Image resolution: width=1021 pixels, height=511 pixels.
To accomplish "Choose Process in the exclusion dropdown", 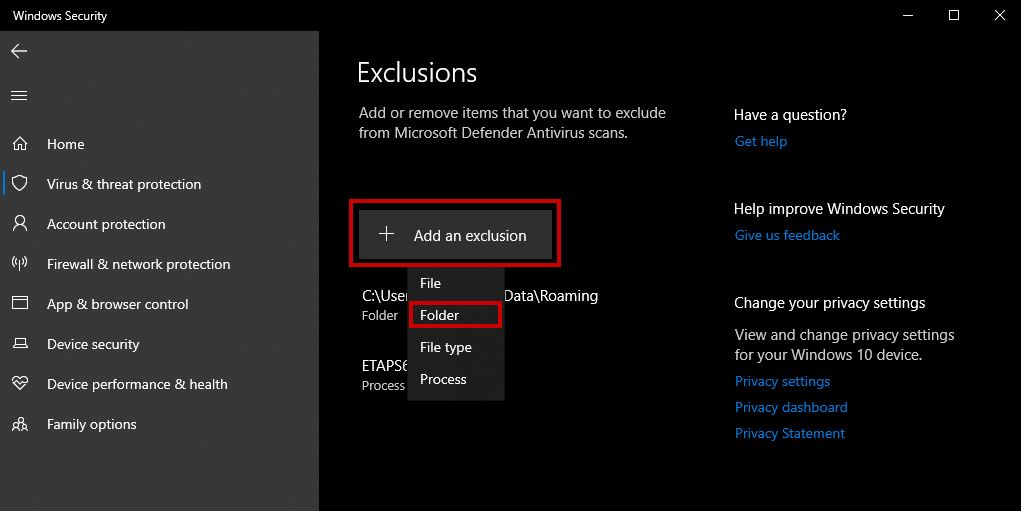I will (x=443, y=380).
